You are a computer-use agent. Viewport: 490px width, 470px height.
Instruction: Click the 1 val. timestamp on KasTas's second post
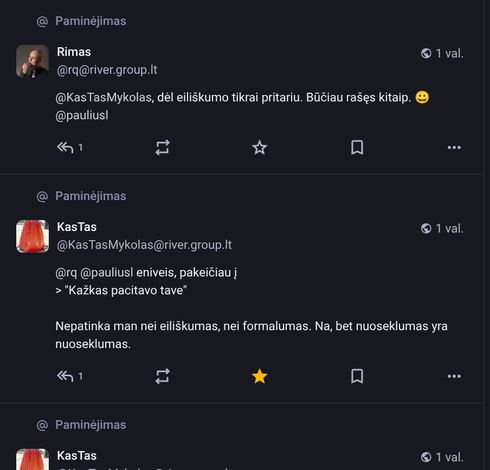449,457
